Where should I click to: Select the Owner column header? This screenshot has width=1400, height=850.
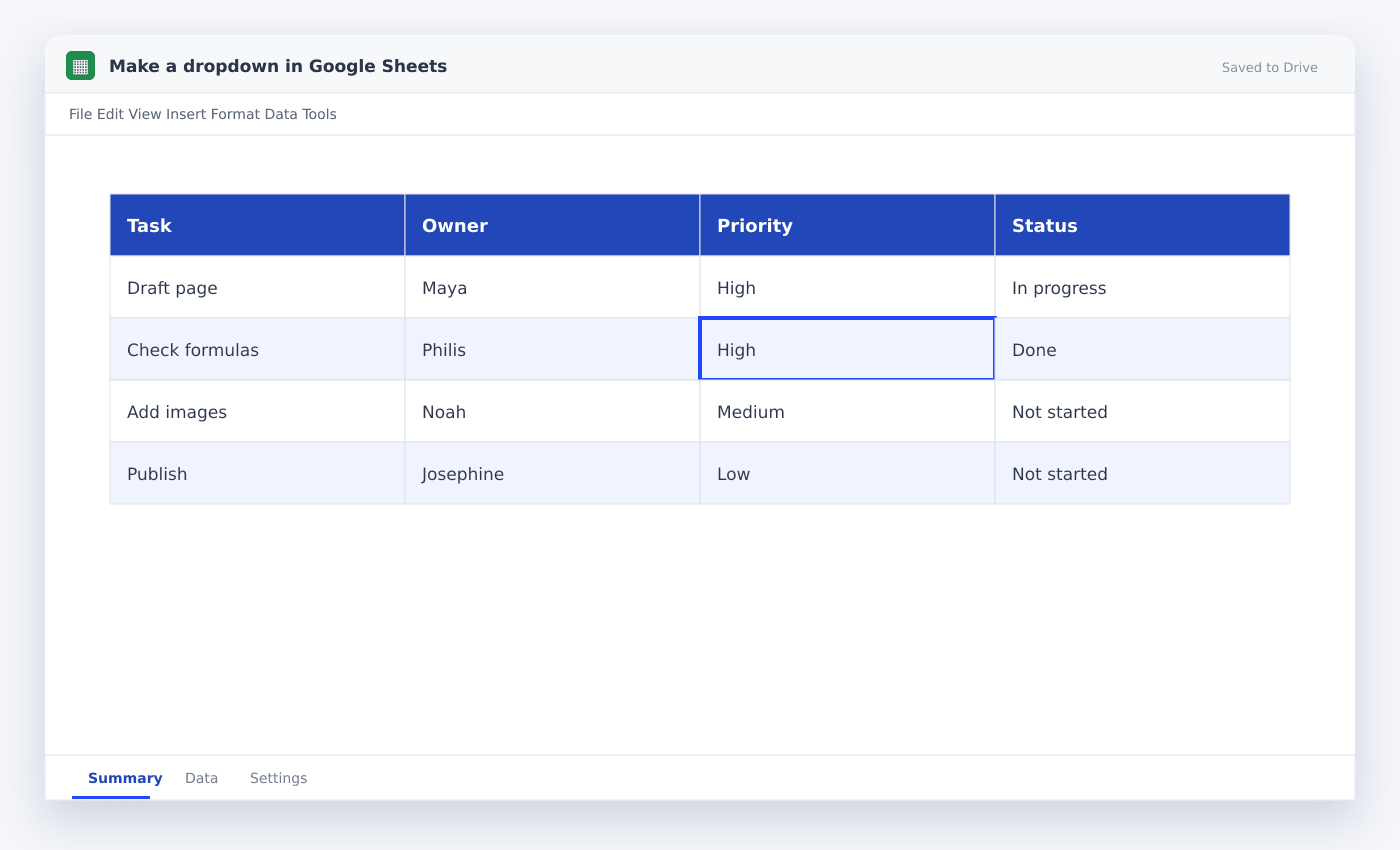pyautogui.click(x=552, y=225)
